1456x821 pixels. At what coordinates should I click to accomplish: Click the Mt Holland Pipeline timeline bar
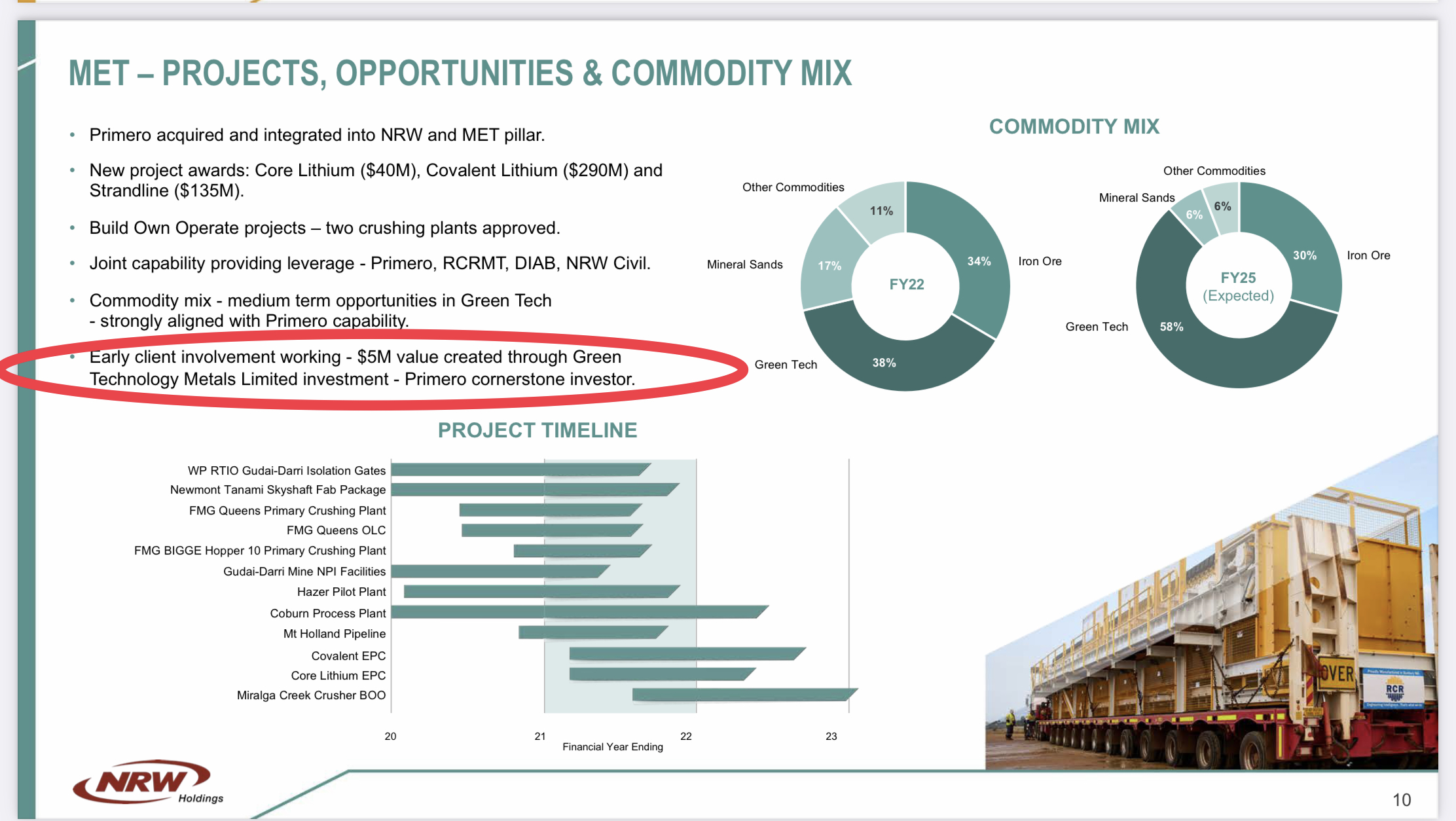[593, 632]
